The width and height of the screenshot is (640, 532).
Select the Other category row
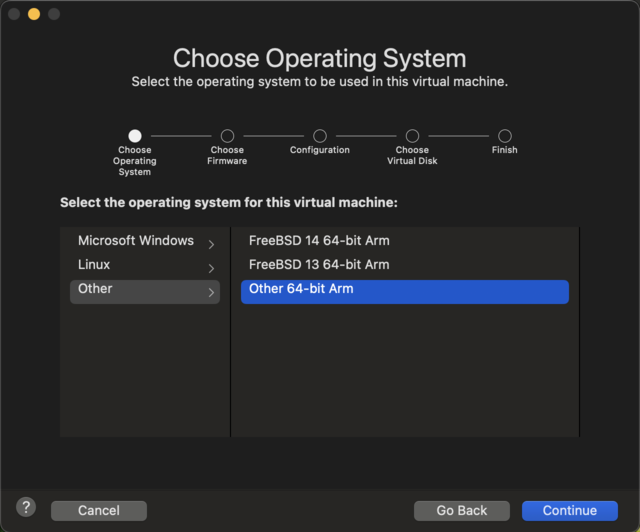point(145,292)
